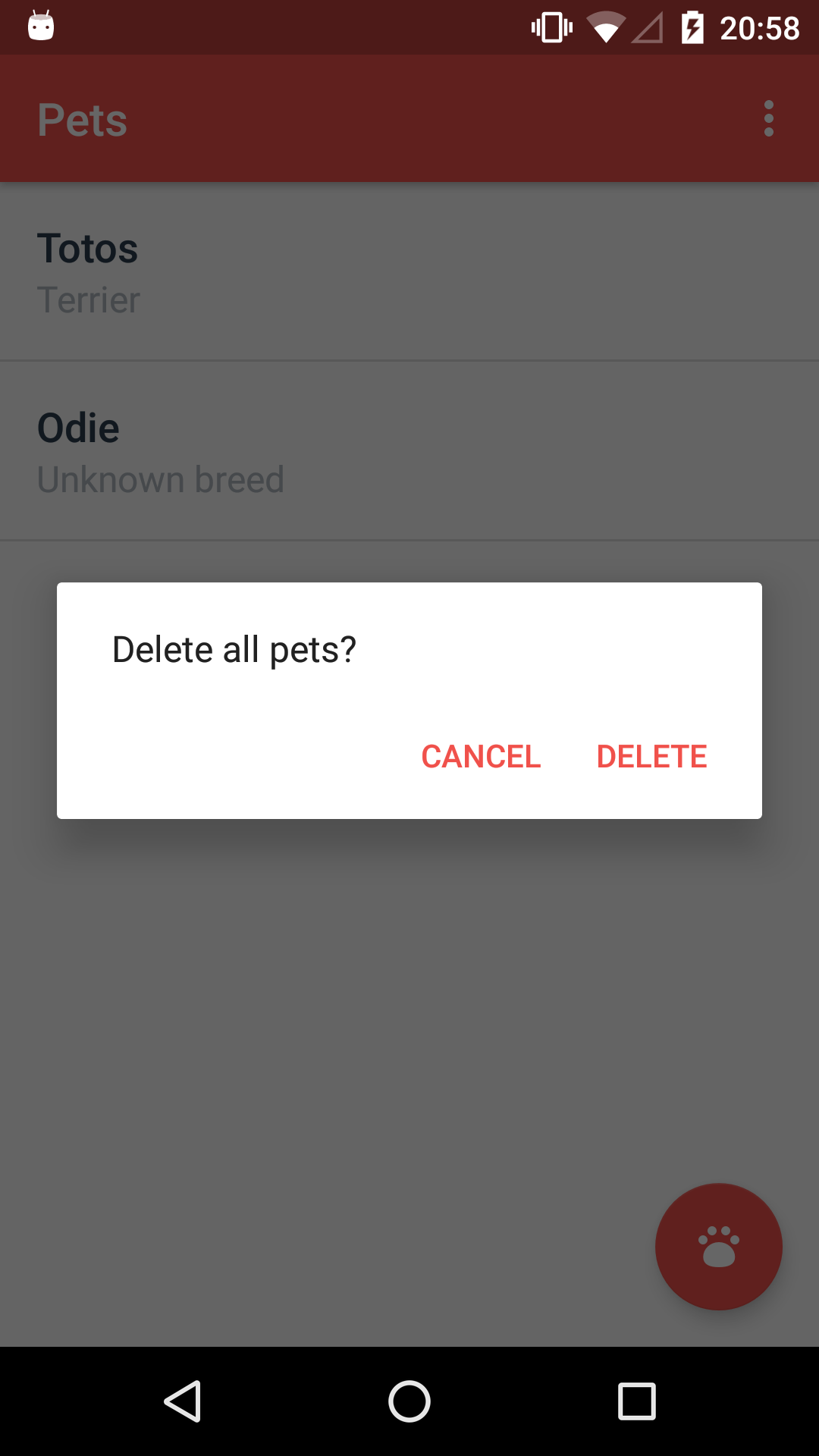This screenshot has height=1456, width=819.
Task: Tap the "Delete all pets?" dialog message
Action: tap(234, 650)
